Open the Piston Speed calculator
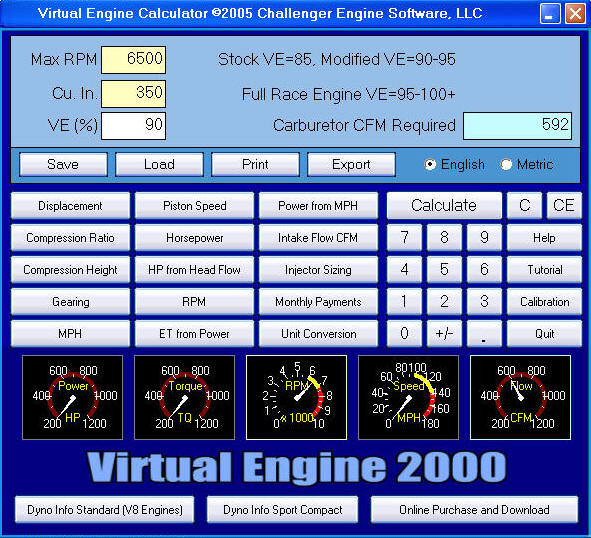 click(194, 206)
